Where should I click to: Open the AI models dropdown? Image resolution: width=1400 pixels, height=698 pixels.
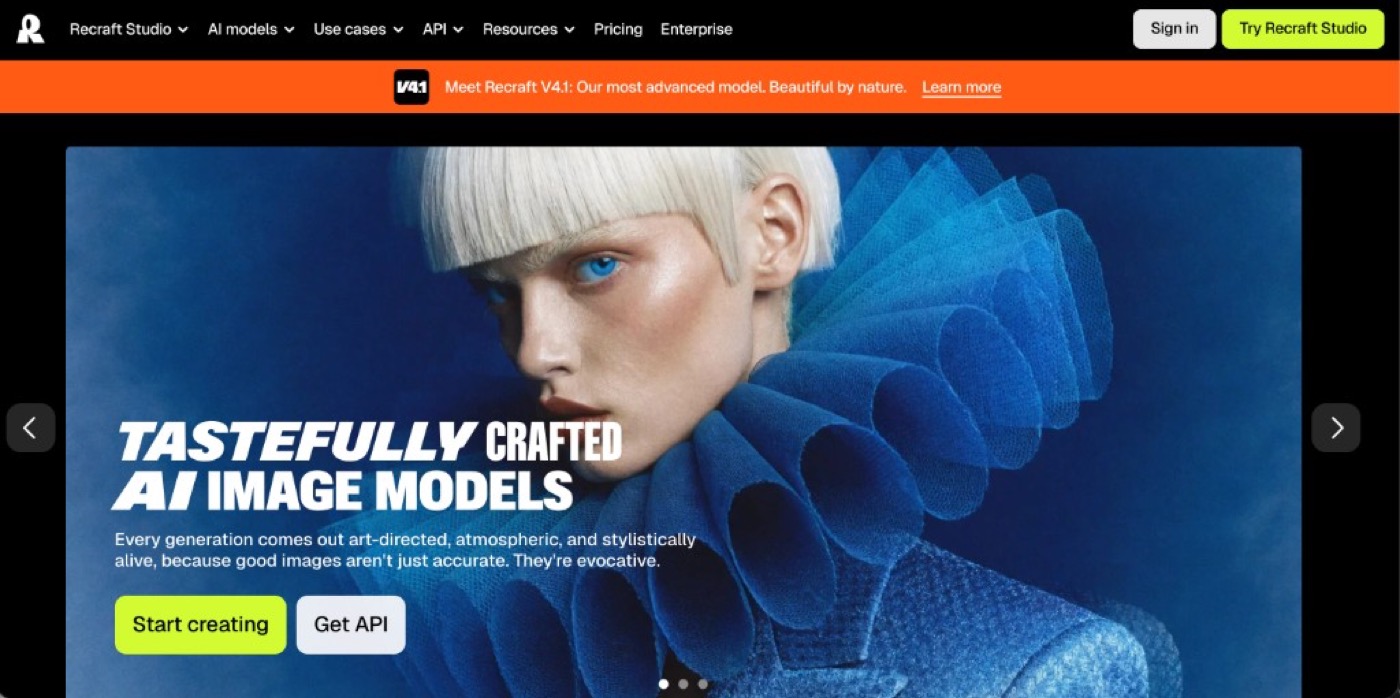pos(251,29)
